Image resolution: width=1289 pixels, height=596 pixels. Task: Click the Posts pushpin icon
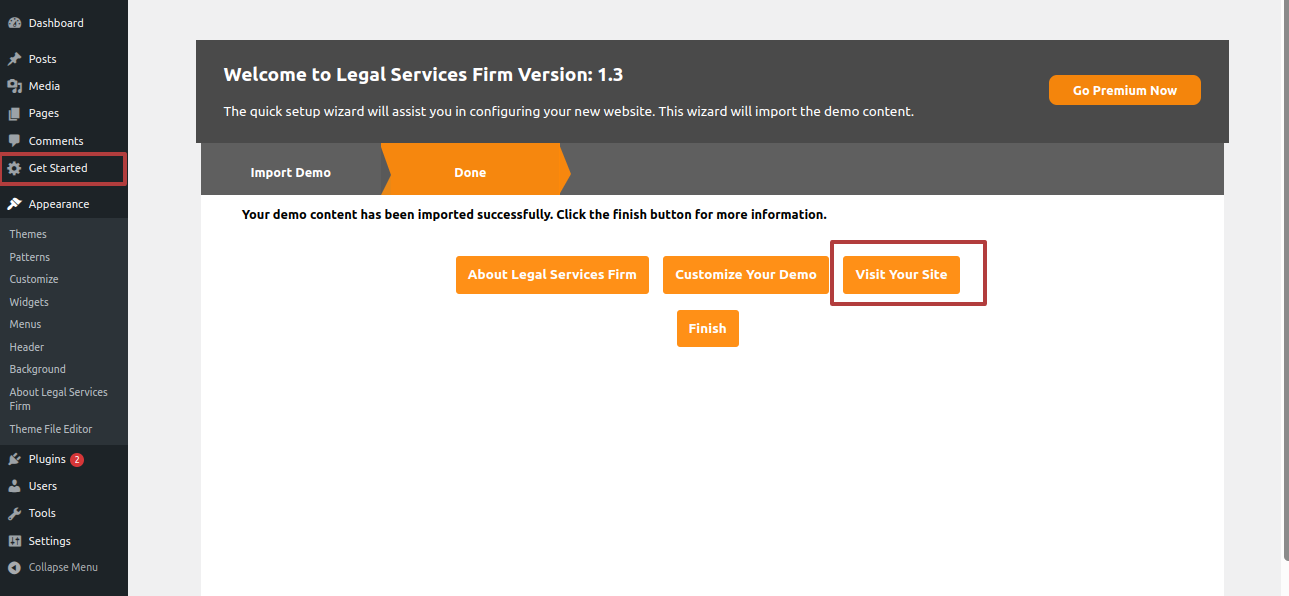pyautogui.click(x=14, y=59)
